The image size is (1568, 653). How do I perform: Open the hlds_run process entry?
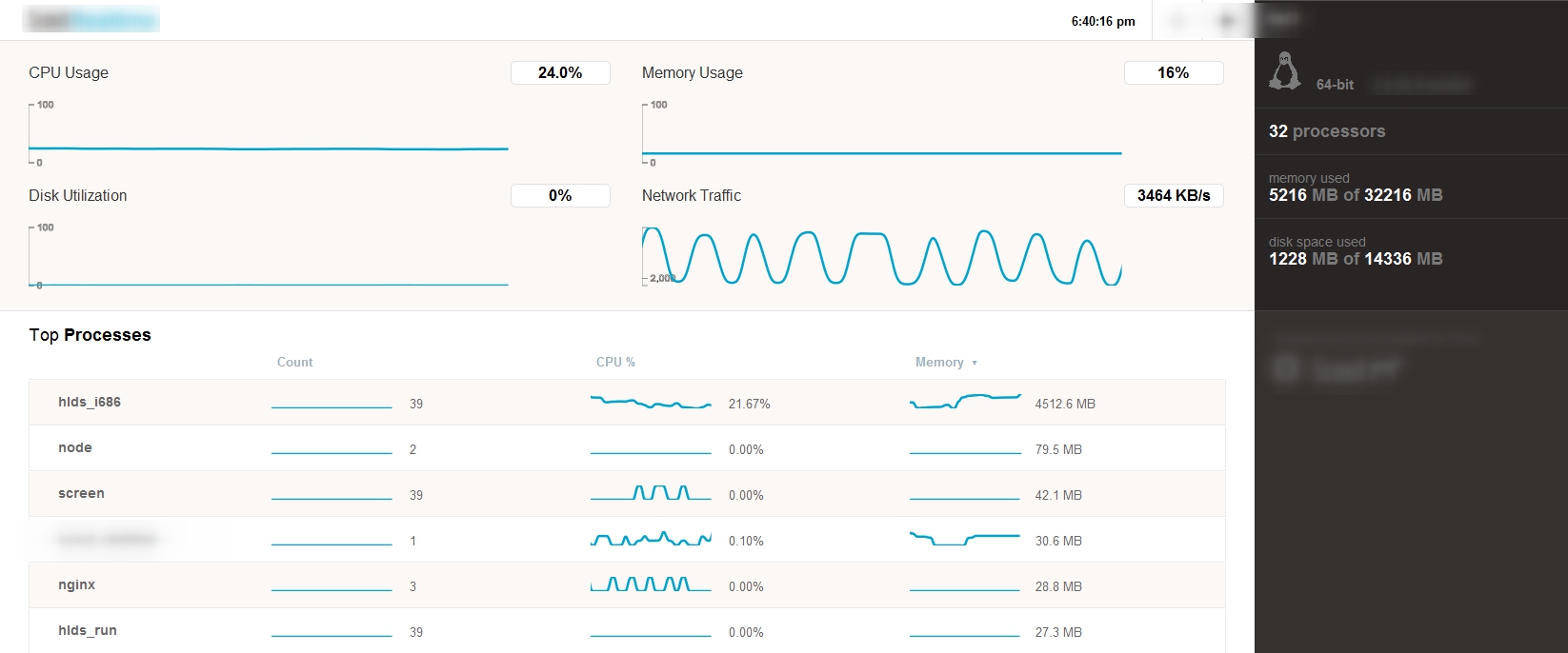click(627, 631)
